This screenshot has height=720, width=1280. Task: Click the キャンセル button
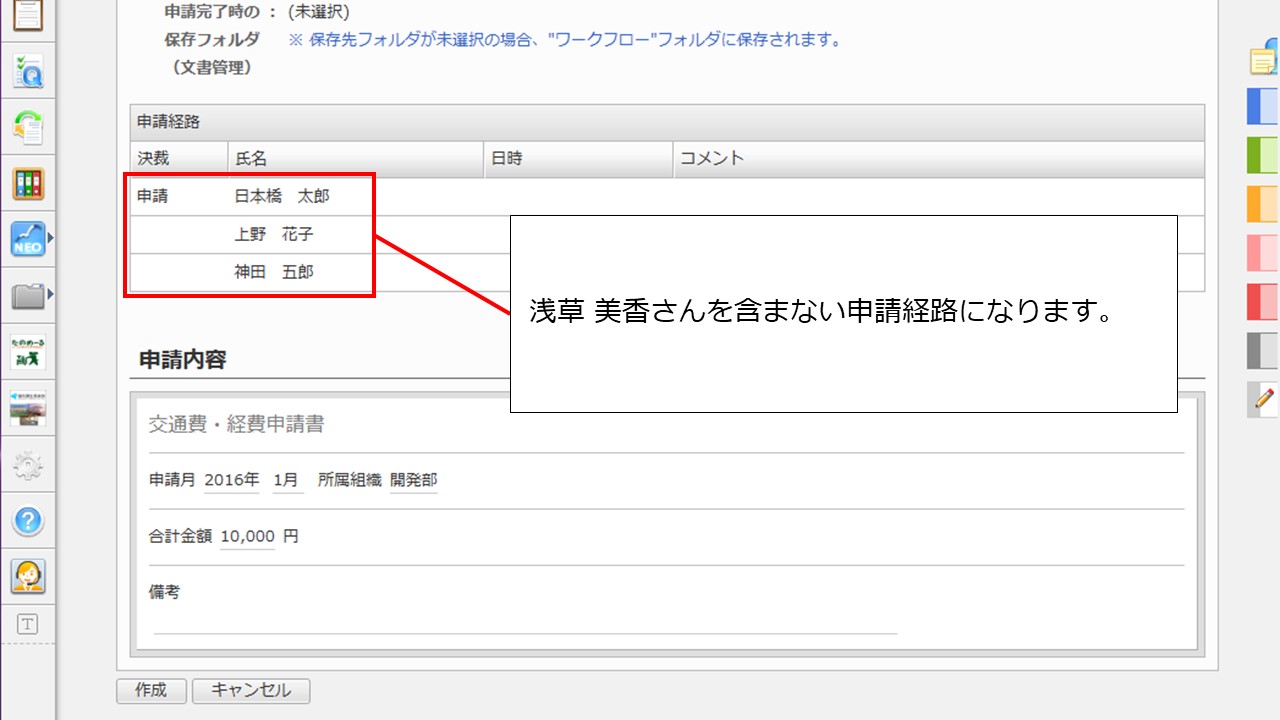251,691
